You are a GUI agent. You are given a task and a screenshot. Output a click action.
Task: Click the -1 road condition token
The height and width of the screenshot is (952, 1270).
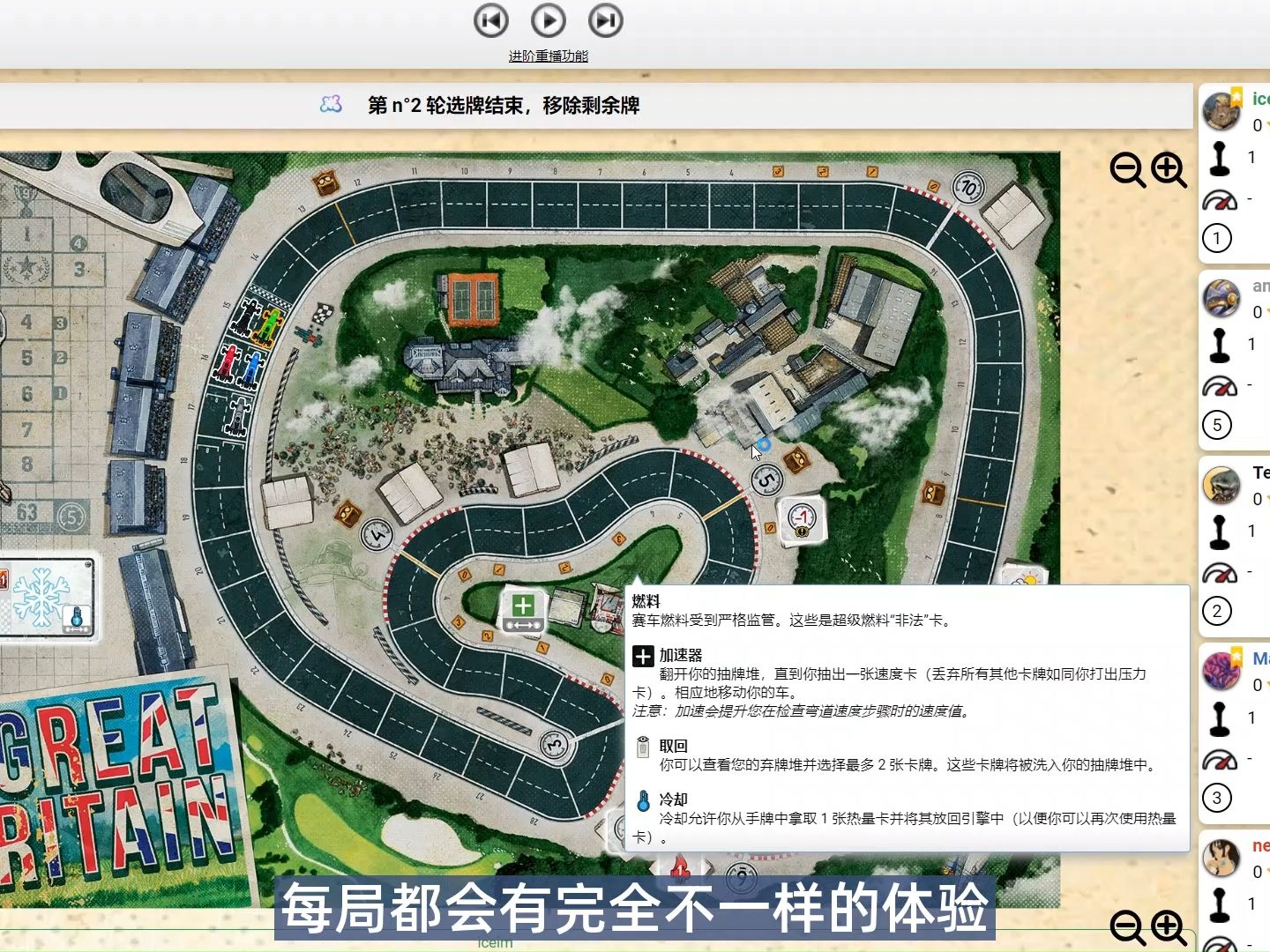(802, 519)
